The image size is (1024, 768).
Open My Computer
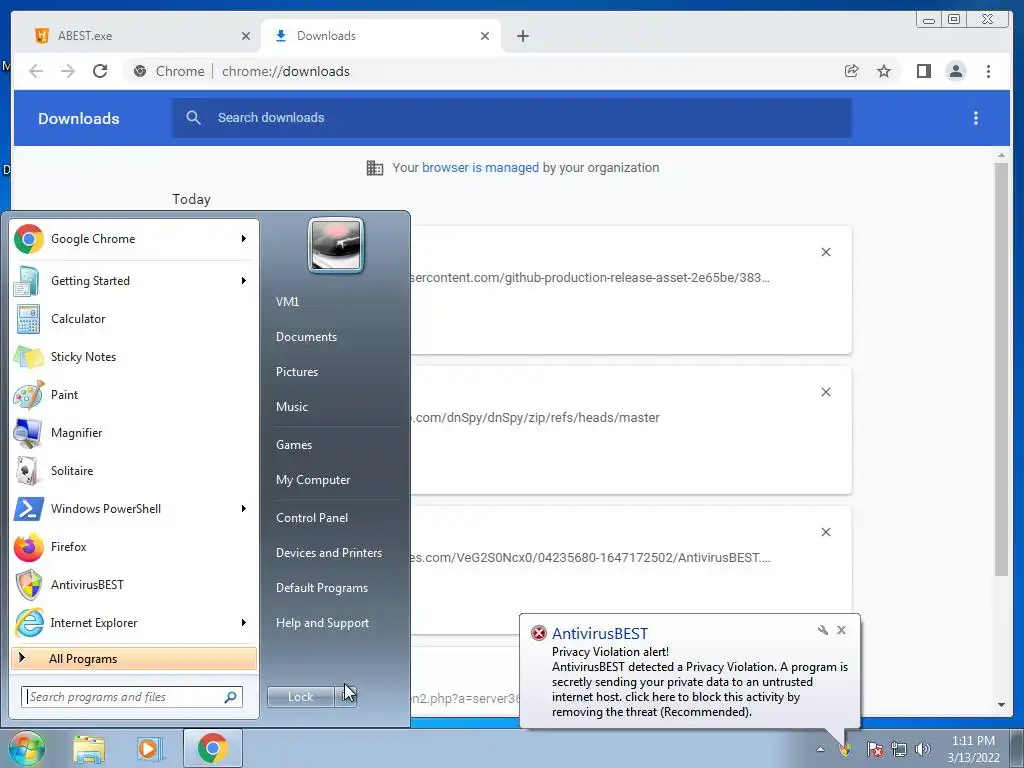pyautogui.click(x=313, y=480)
